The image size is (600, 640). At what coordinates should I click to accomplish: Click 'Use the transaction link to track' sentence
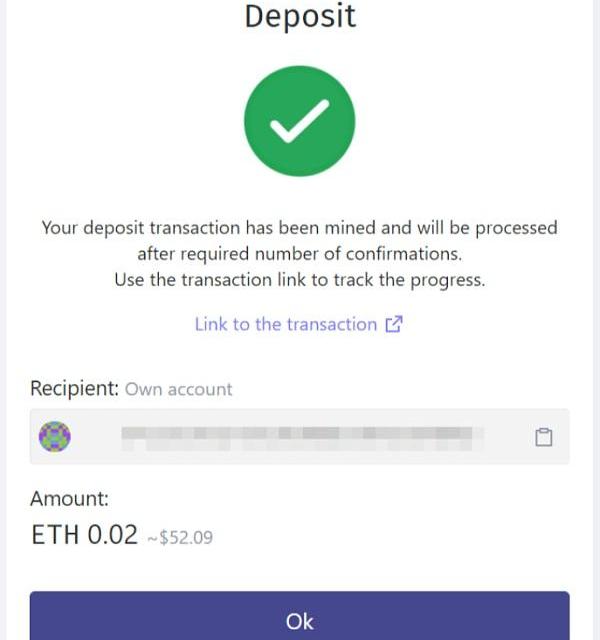coord(300,280)
